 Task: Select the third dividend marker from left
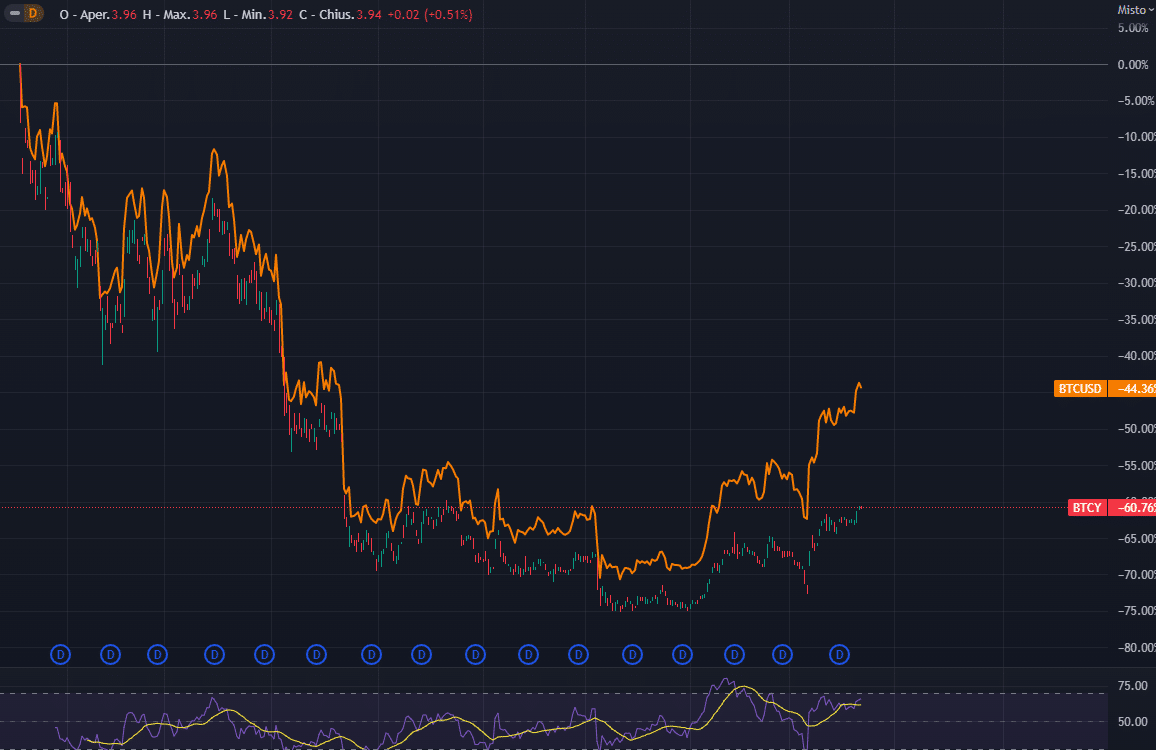(157, 655)
